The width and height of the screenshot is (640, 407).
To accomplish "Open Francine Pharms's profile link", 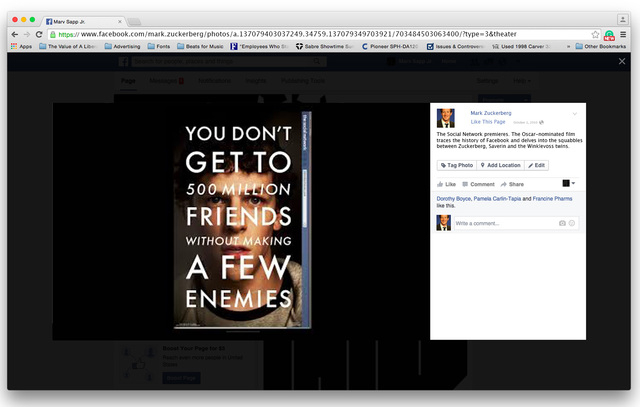I will click(552, 199).
